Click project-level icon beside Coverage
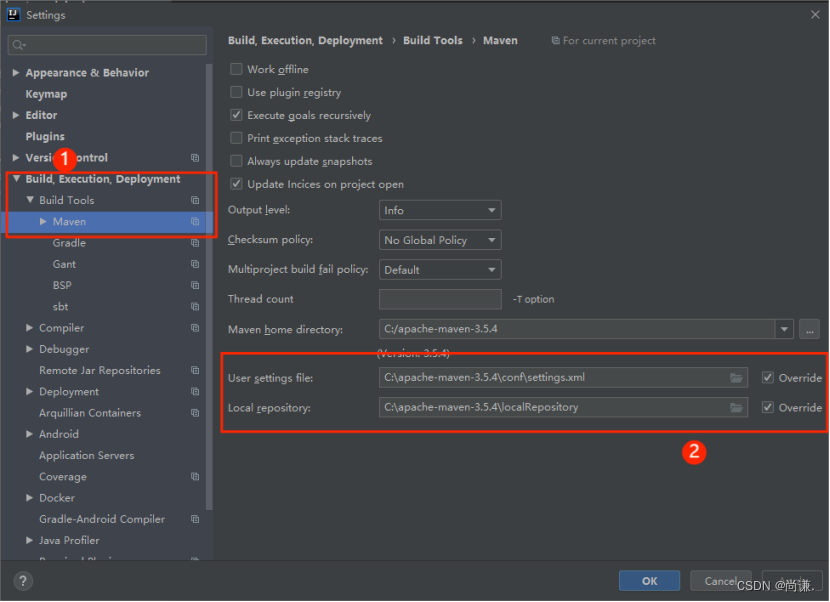Image resolution: width=830 pixels, height=602 pixels. point(195,477)
